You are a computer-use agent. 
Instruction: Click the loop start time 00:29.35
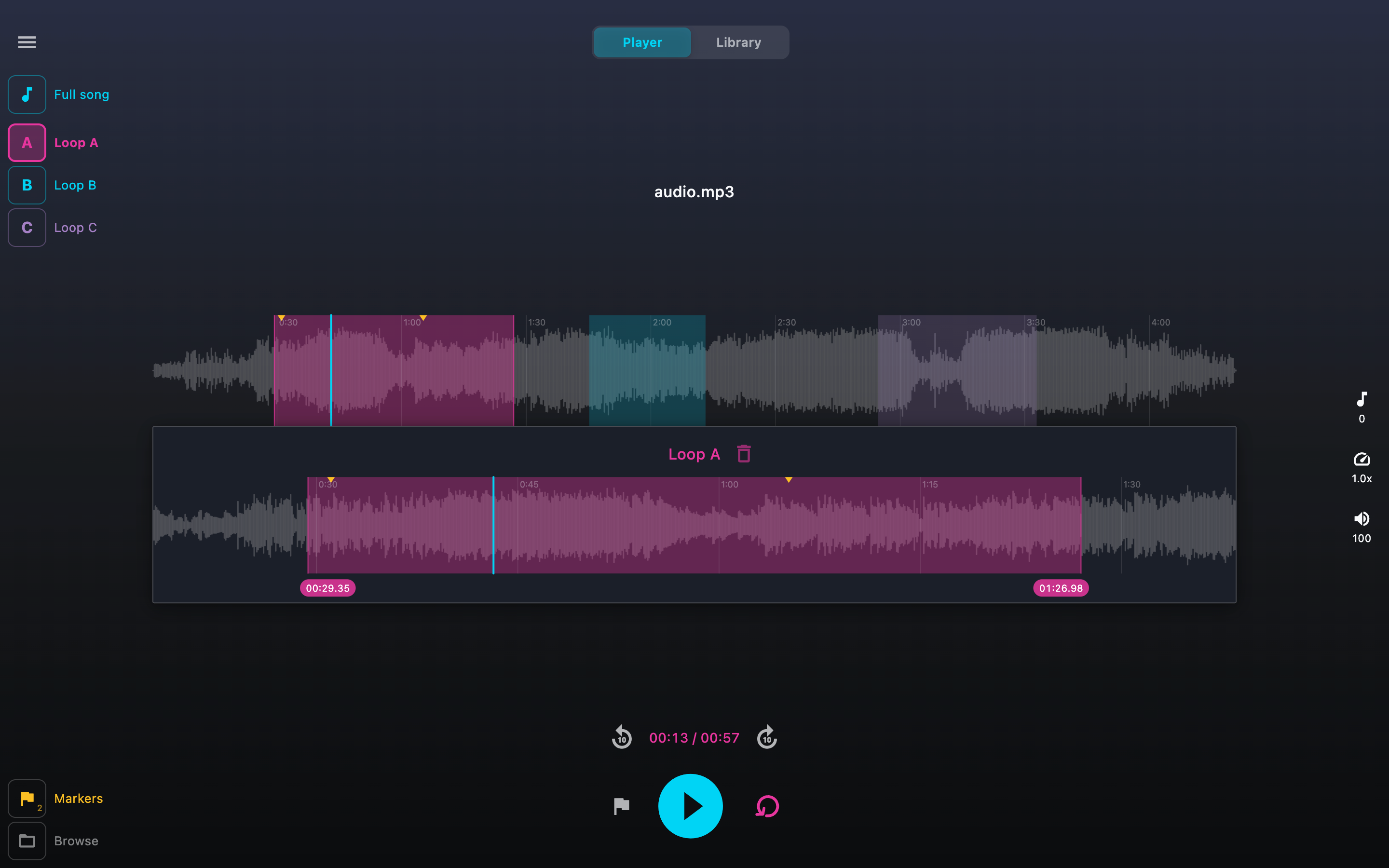pos(328,588)
